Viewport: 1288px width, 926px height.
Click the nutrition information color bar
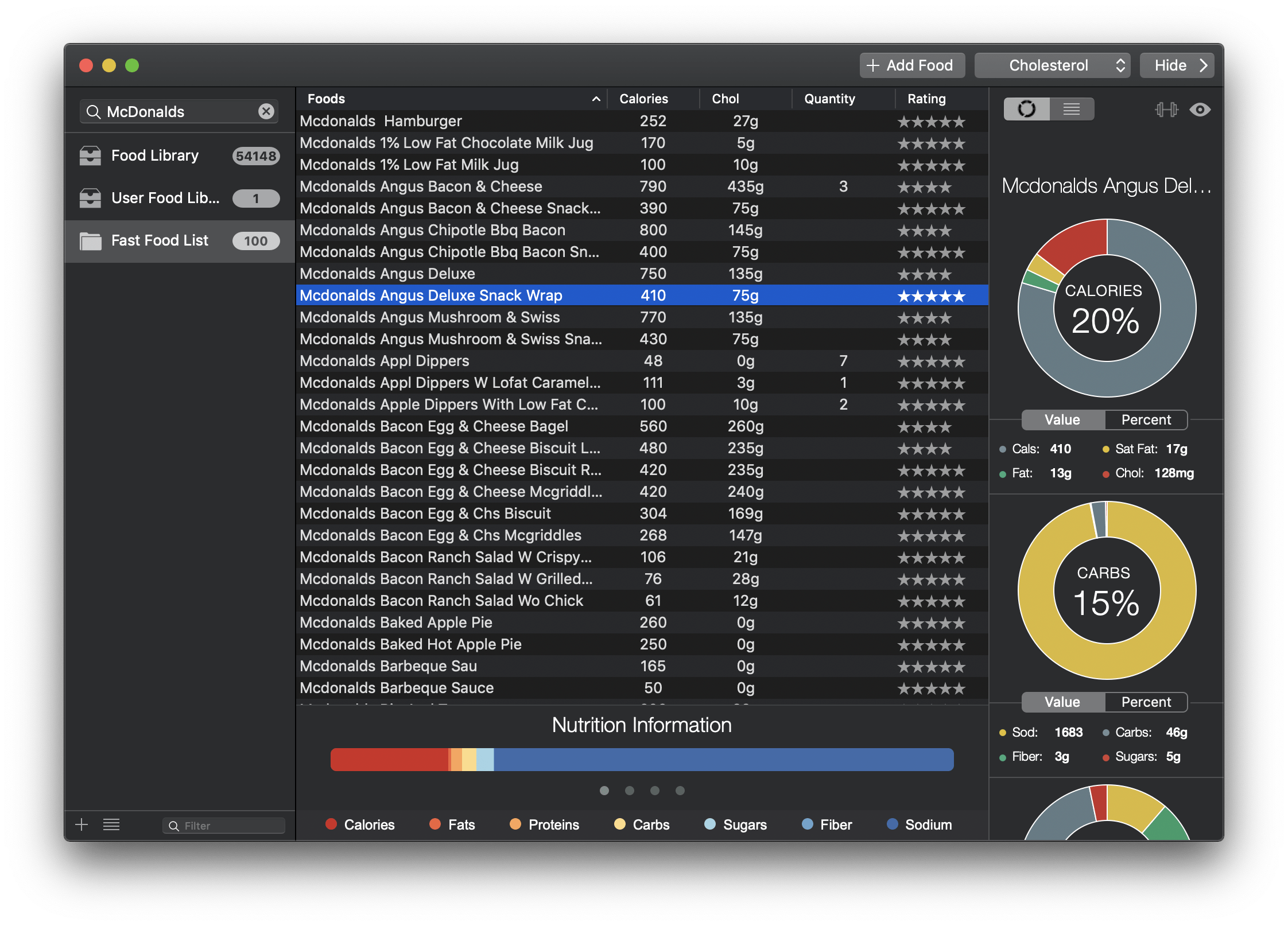642,759
